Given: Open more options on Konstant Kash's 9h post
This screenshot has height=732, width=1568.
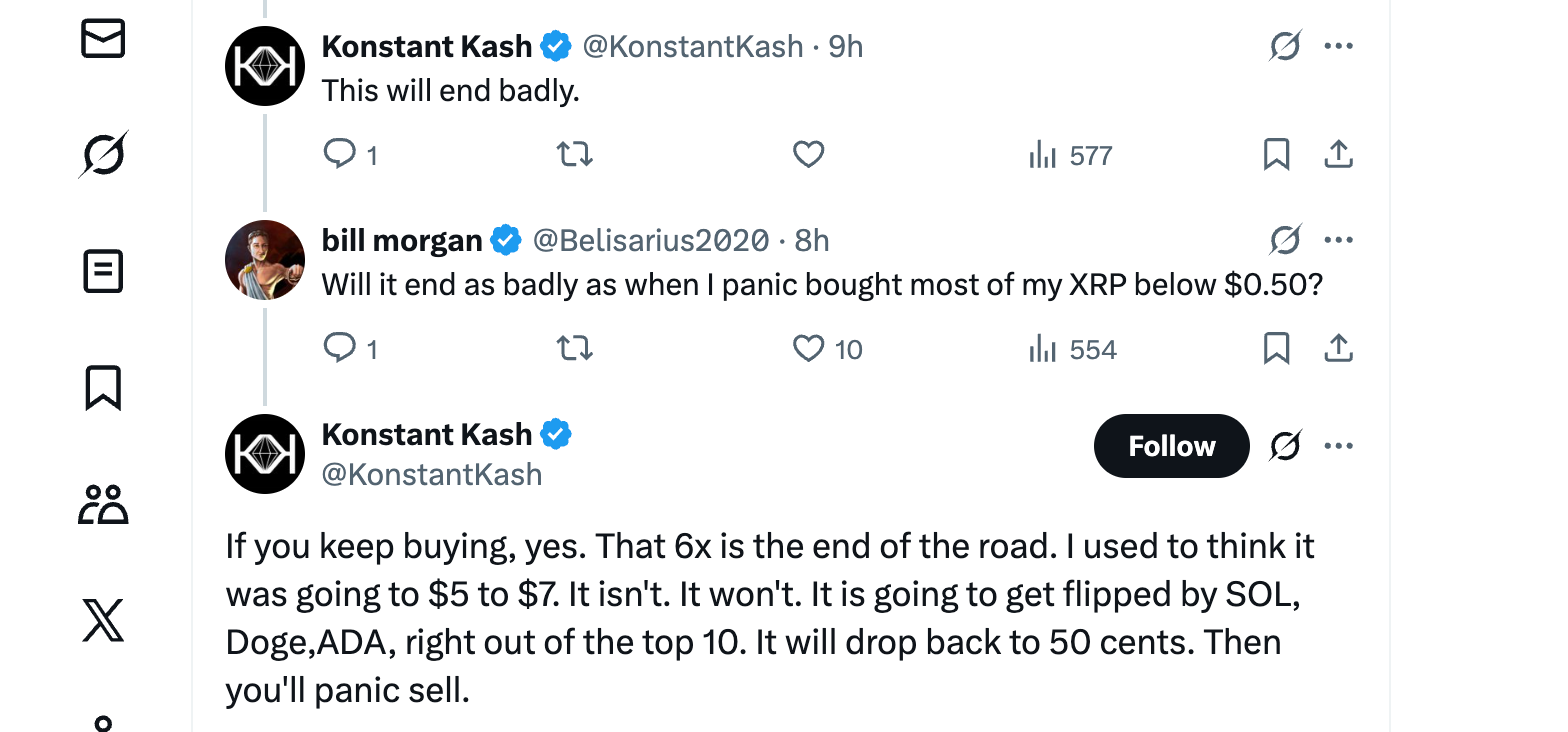Looking at the screenshot, I should (x=1338, y=46).
